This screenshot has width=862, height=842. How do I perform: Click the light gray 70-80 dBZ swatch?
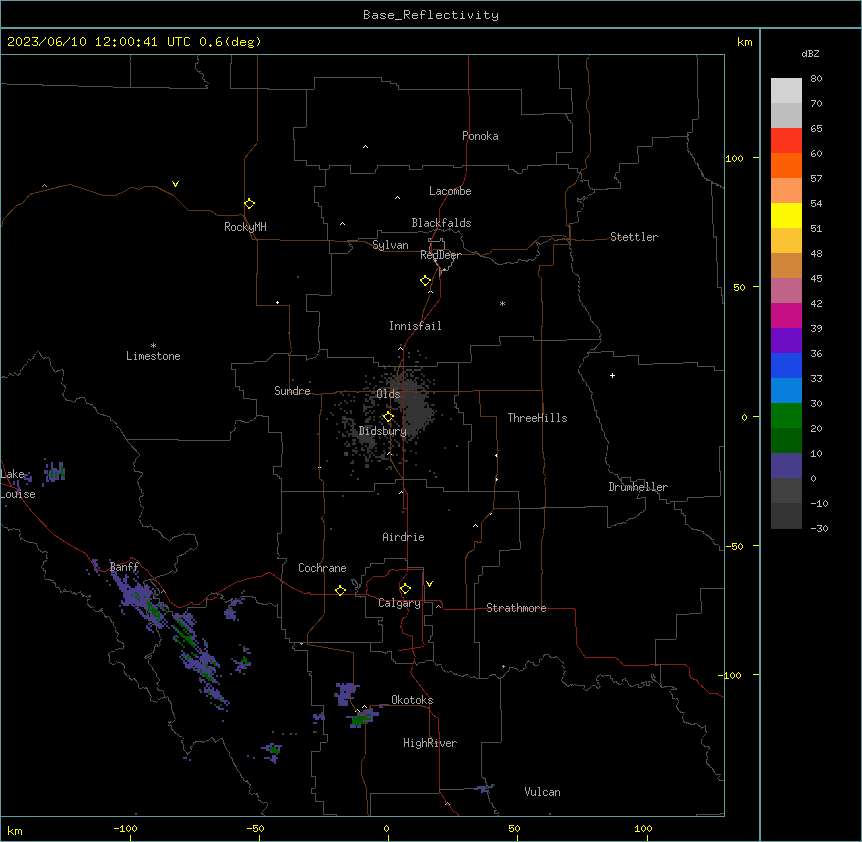click(x=786, y=91)
